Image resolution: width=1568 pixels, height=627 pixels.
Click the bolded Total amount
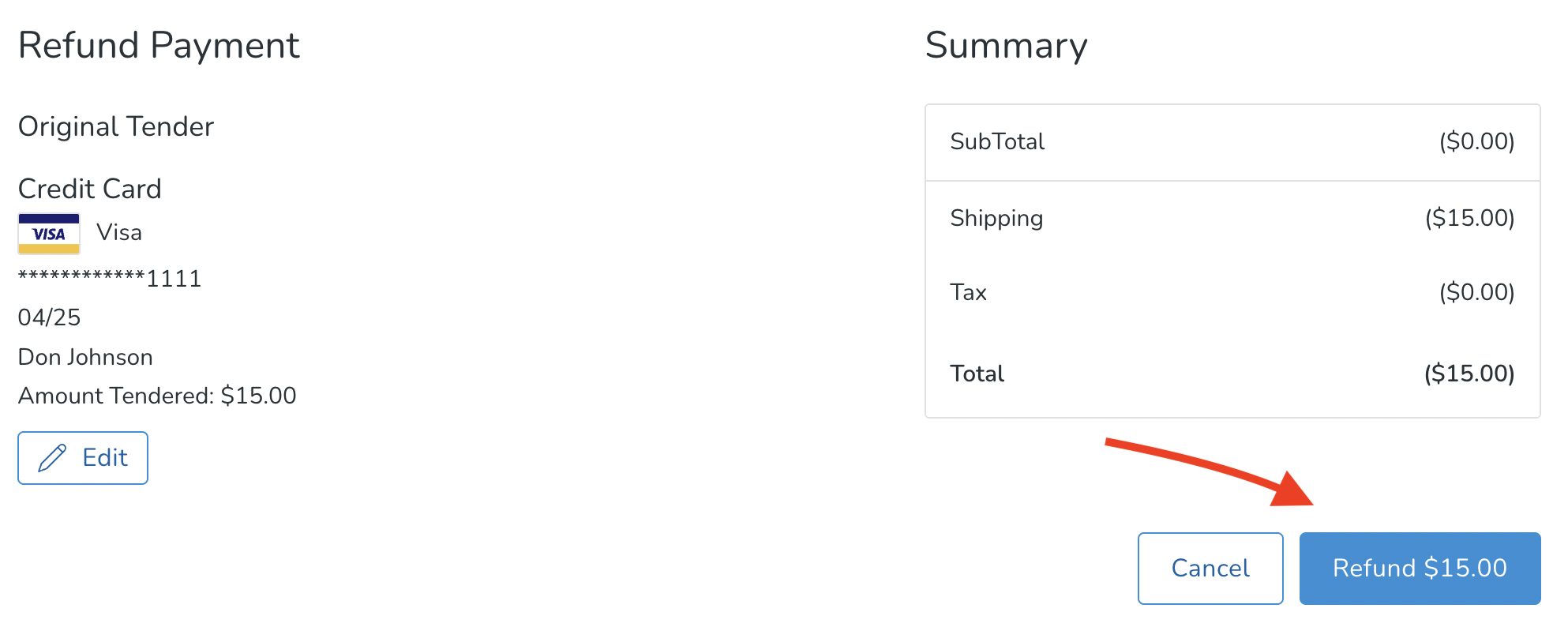click(x=1469, y=373)
